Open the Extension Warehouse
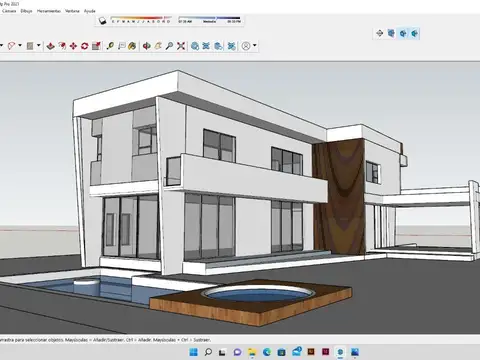Image resolution: width=480 pixels, height=360 pixels. pos(206,46)
